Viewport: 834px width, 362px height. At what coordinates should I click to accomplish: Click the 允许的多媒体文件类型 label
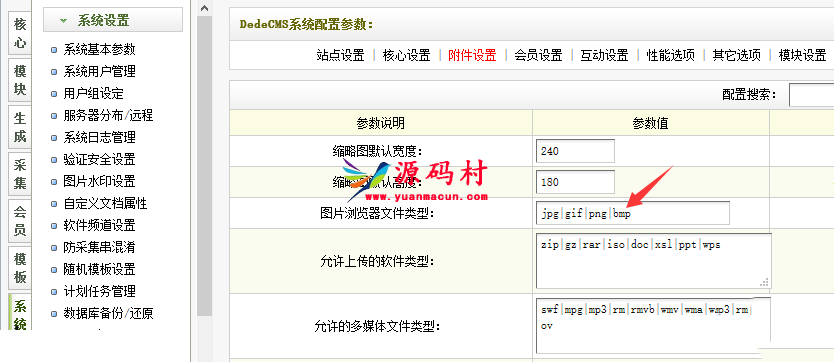point(377,326)
